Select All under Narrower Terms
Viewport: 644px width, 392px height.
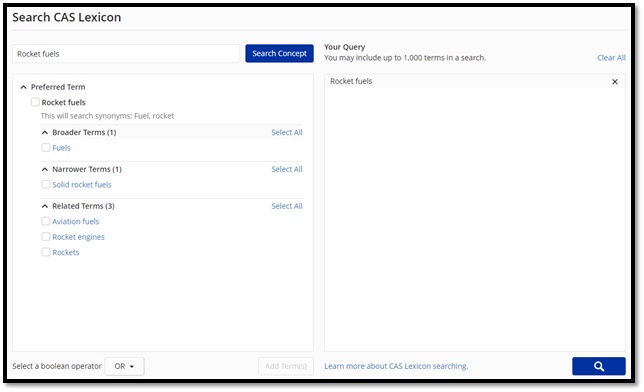pyautogui.click(x=287, y=169)
